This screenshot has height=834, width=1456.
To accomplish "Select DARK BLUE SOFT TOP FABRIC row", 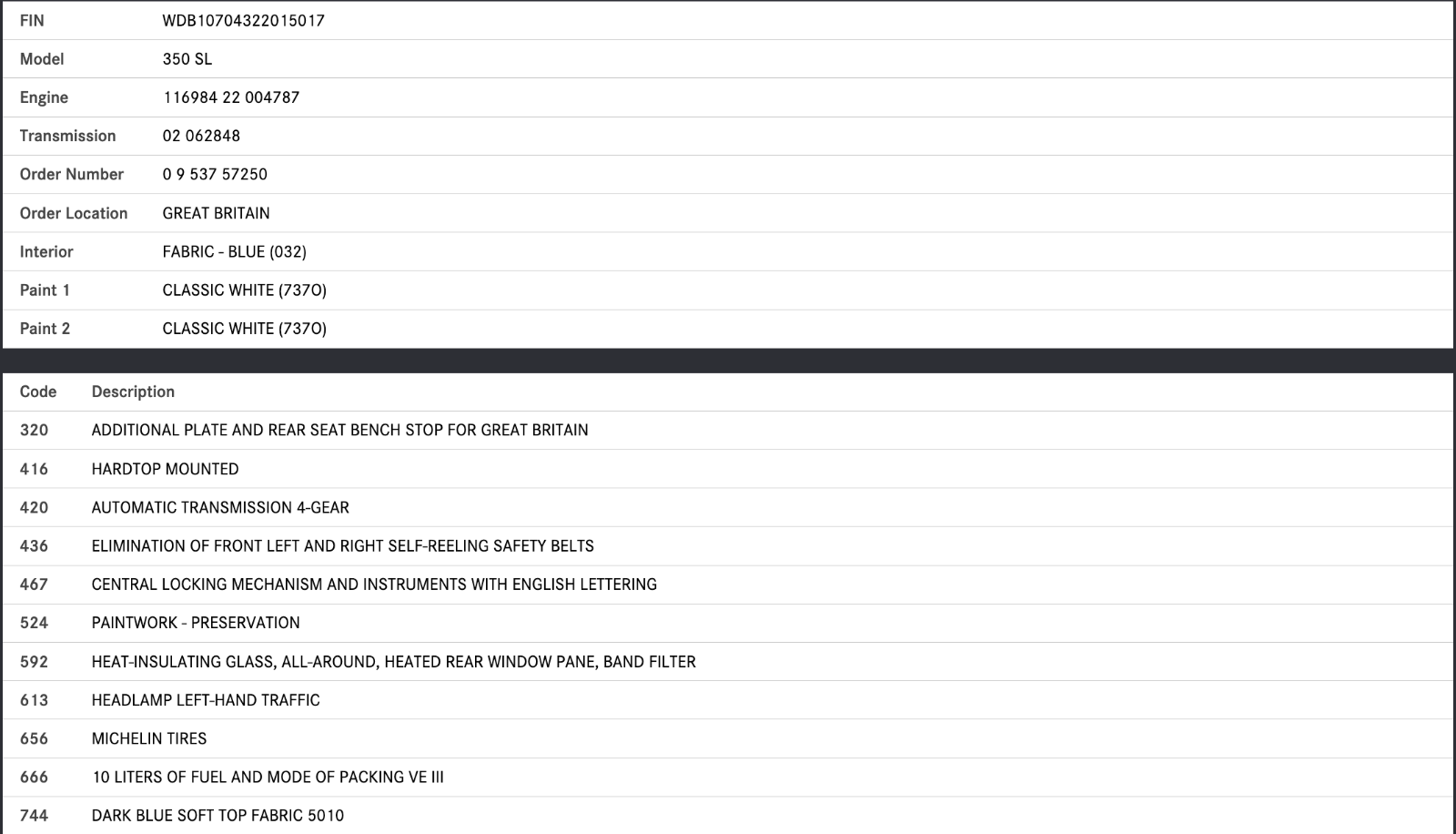I will 217,816.
